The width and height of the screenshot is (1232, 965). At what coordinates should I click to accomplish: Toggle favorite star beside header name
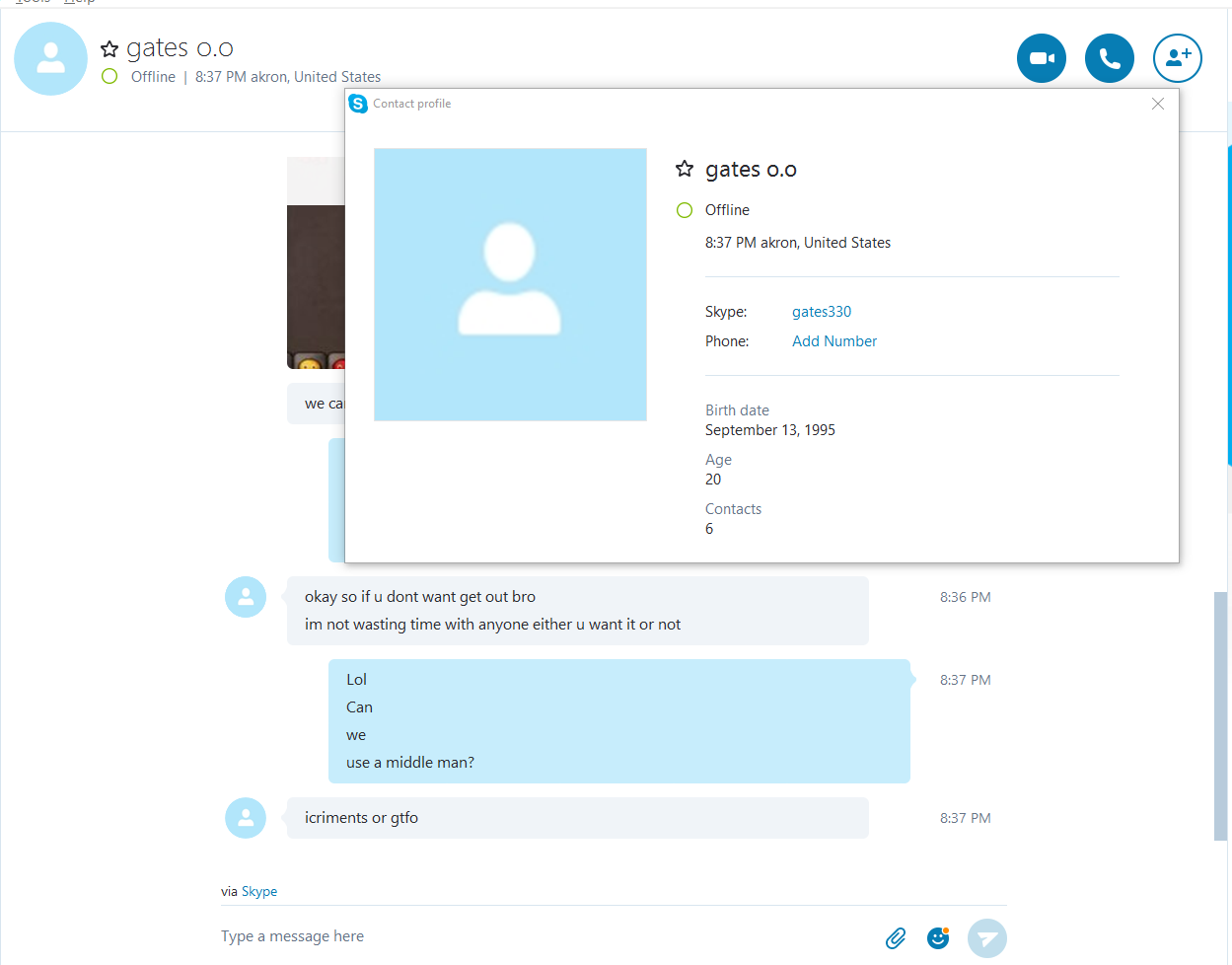(109, 48)
